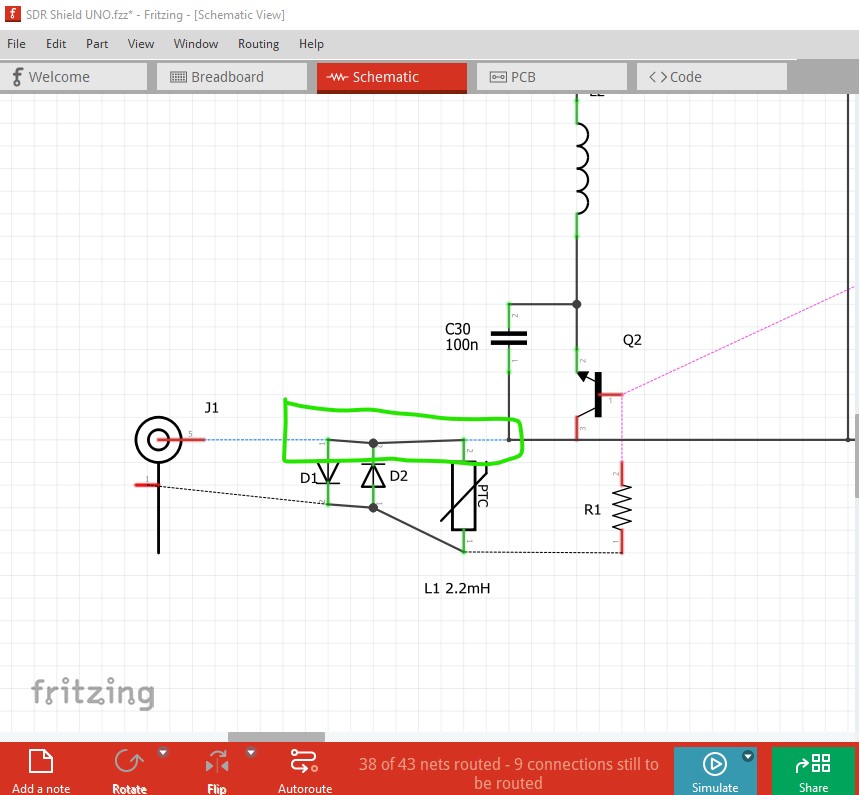
Task: Click the wire junction above Q2 collector
Action: pos(576,304)
